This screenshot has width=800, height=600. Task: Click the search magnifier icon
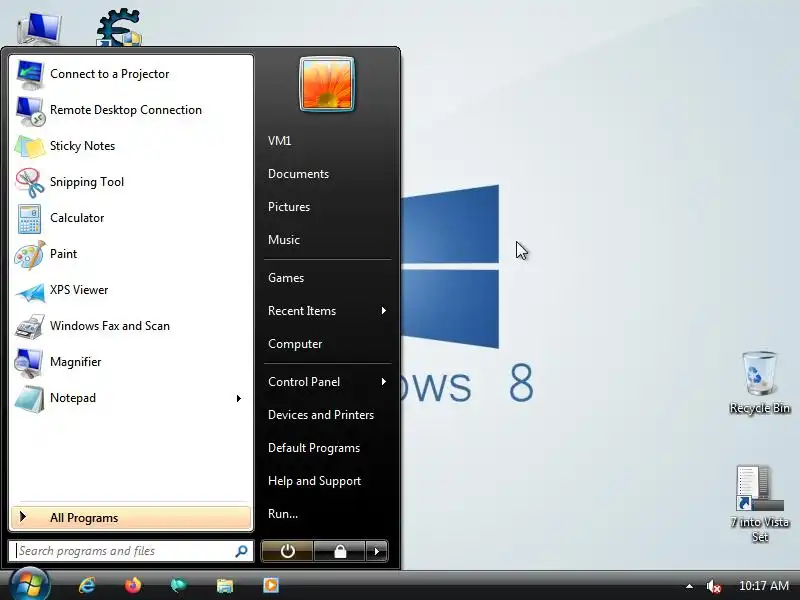pyautogui.click(x=241, y=551)
